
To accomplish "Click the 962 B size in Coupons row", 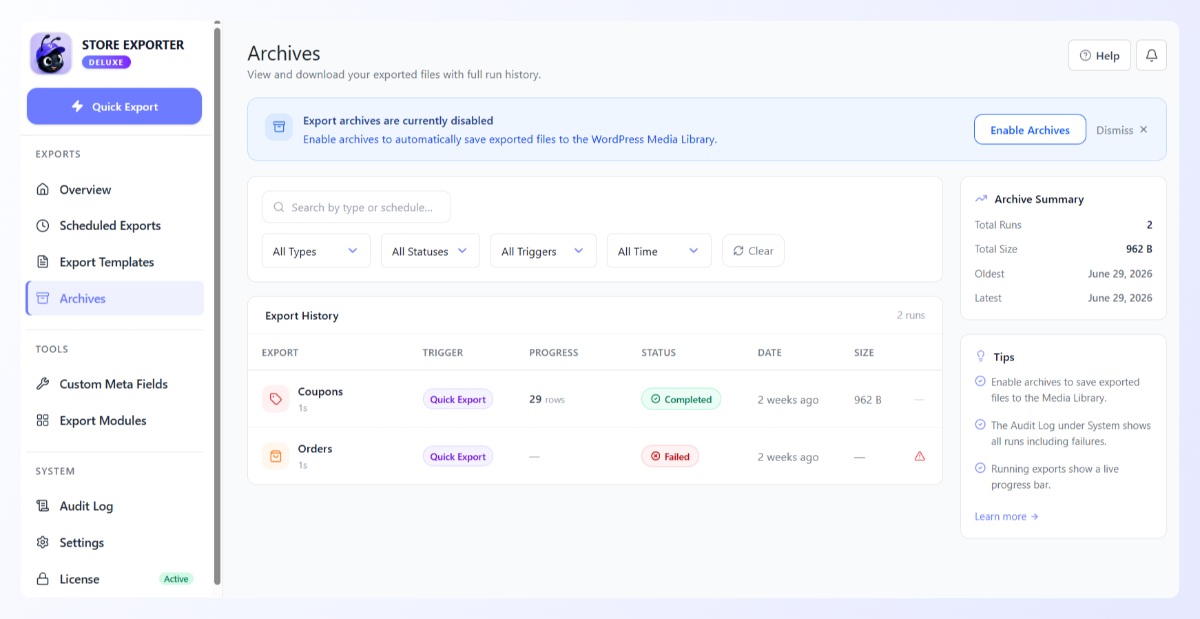I will 868,400.
